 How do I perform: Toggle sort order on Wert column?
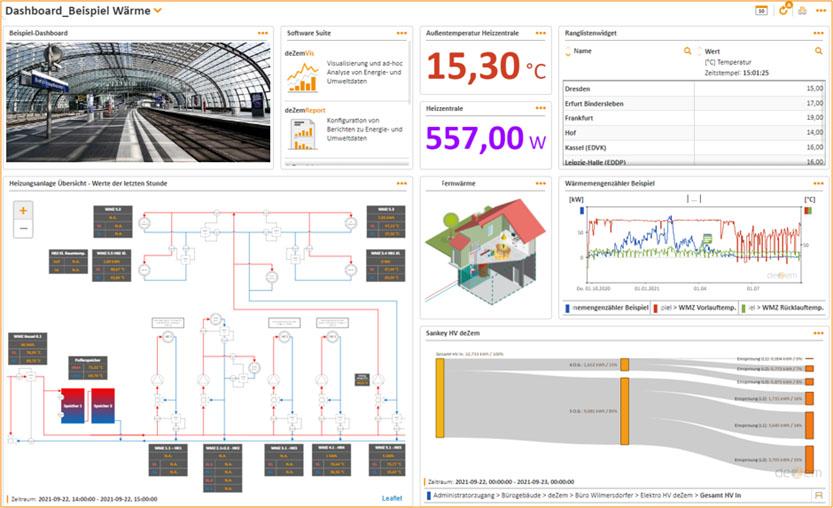tap(699, 52)
